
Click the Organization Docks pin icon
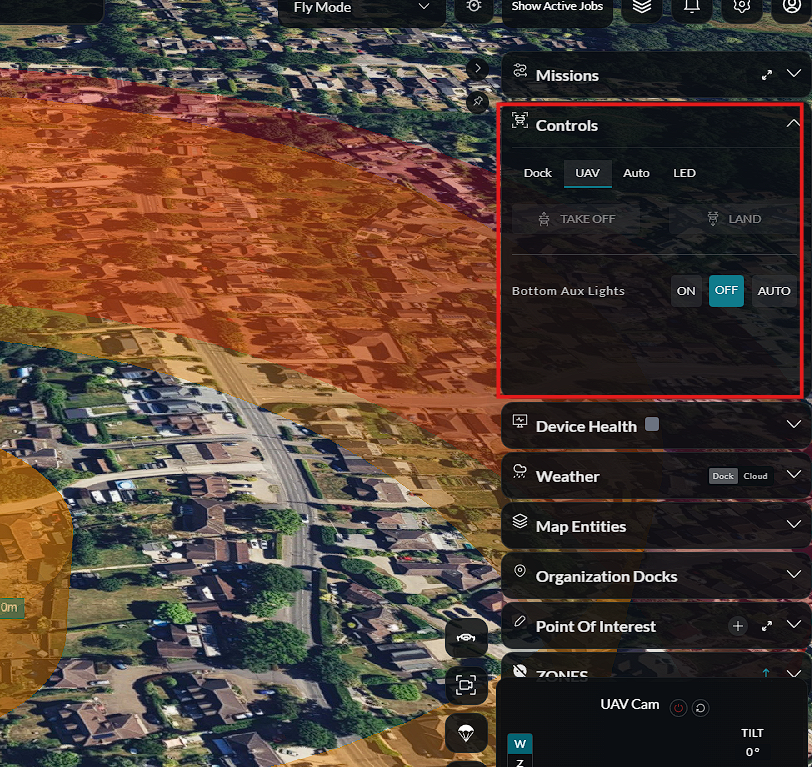520,571
